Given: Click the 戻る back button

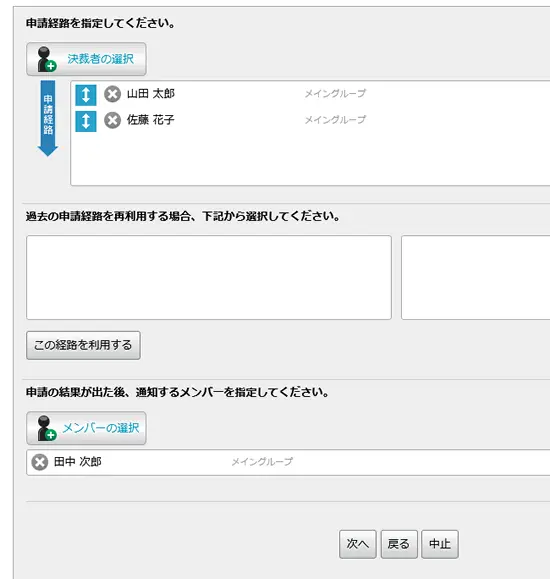Looking at the screenshot, I should [399, 544].
